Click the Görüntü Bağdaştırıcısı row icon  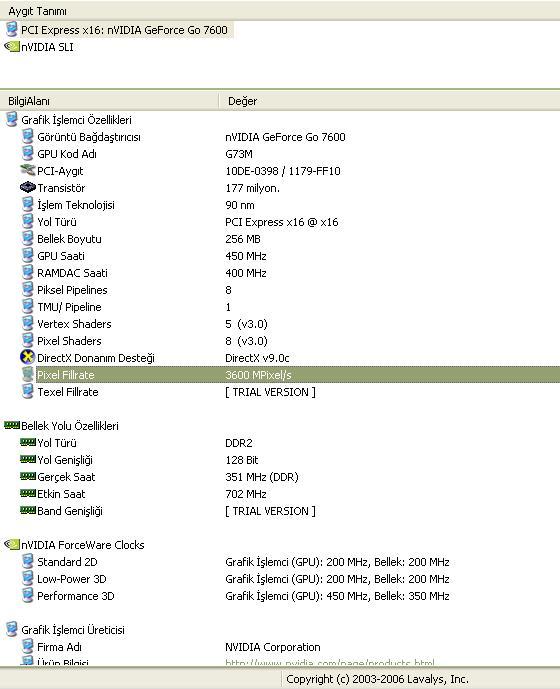coord(27,137)
